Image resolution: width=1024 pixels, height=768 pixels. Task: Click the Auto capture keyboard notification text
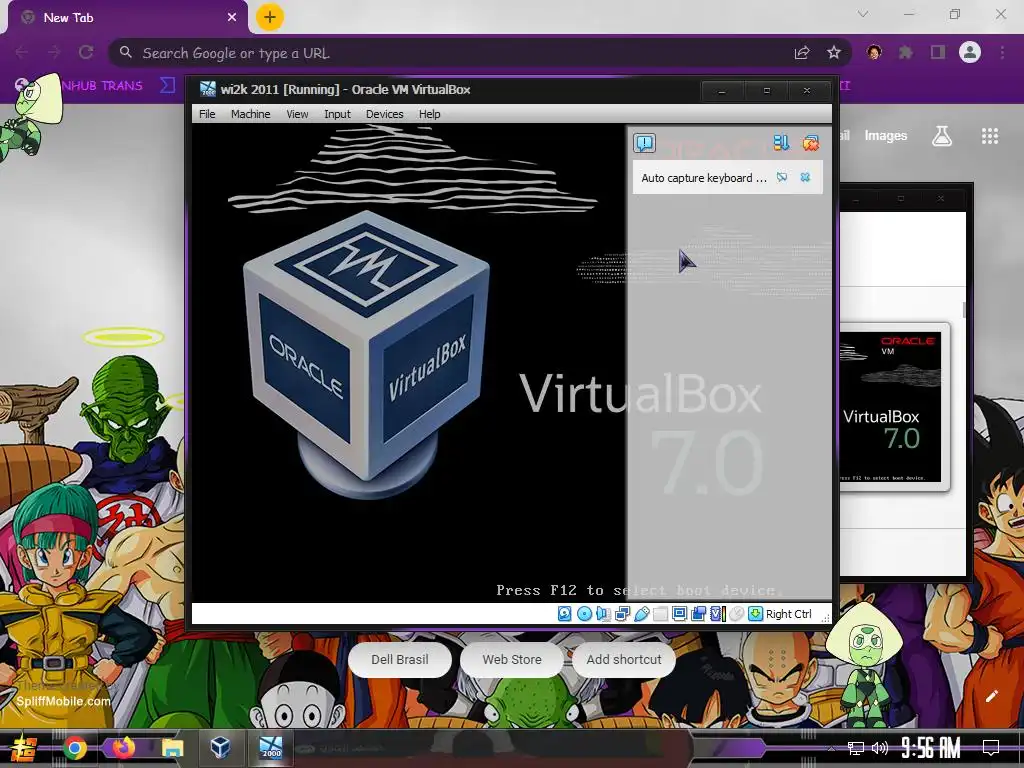(x=703, y=178)
